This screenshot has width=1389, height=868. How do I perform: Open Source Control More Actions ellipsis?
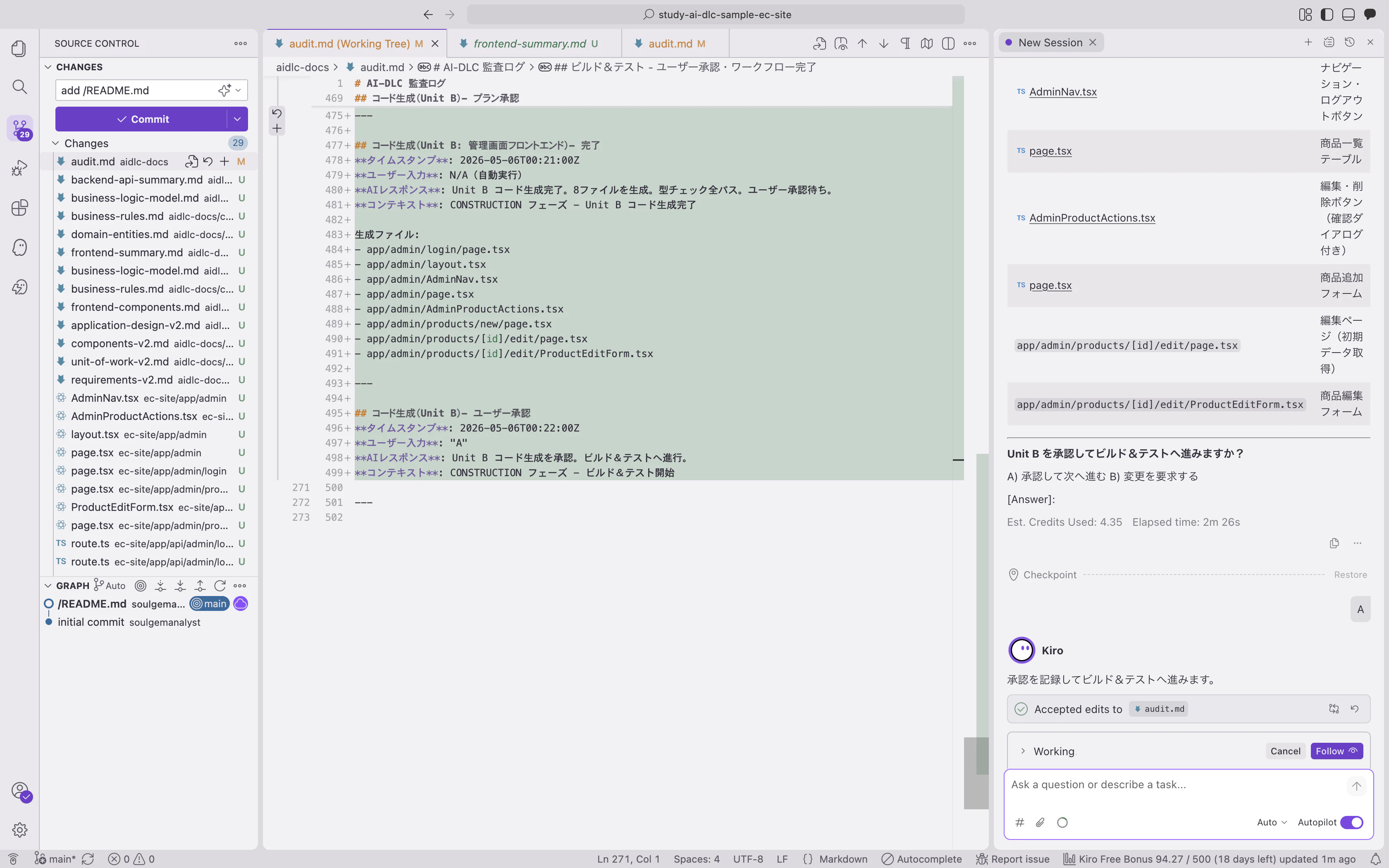pos(241,44)
